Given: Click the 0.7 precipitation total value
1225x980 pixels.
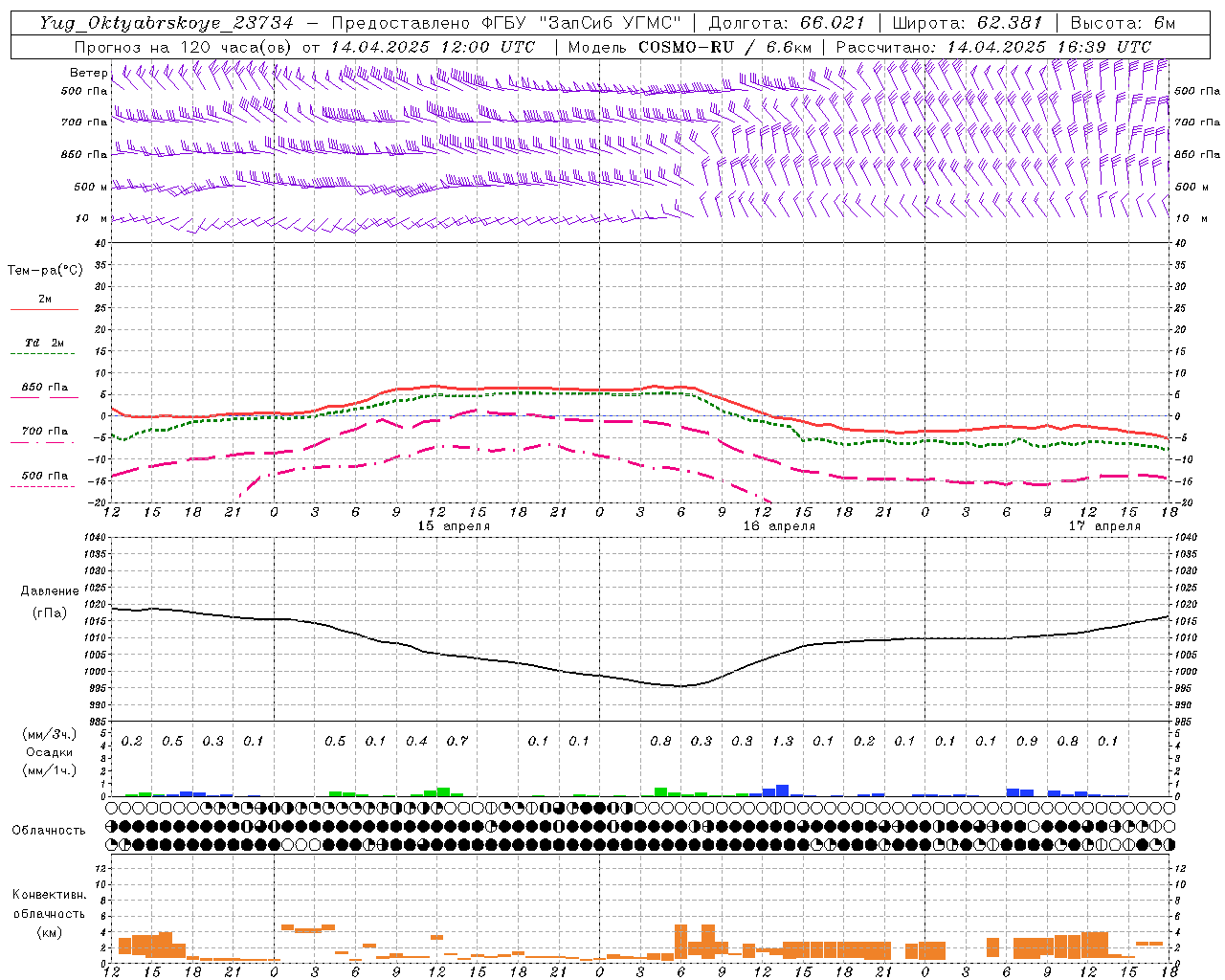Looking at the screenshot, I should (457, 741).
